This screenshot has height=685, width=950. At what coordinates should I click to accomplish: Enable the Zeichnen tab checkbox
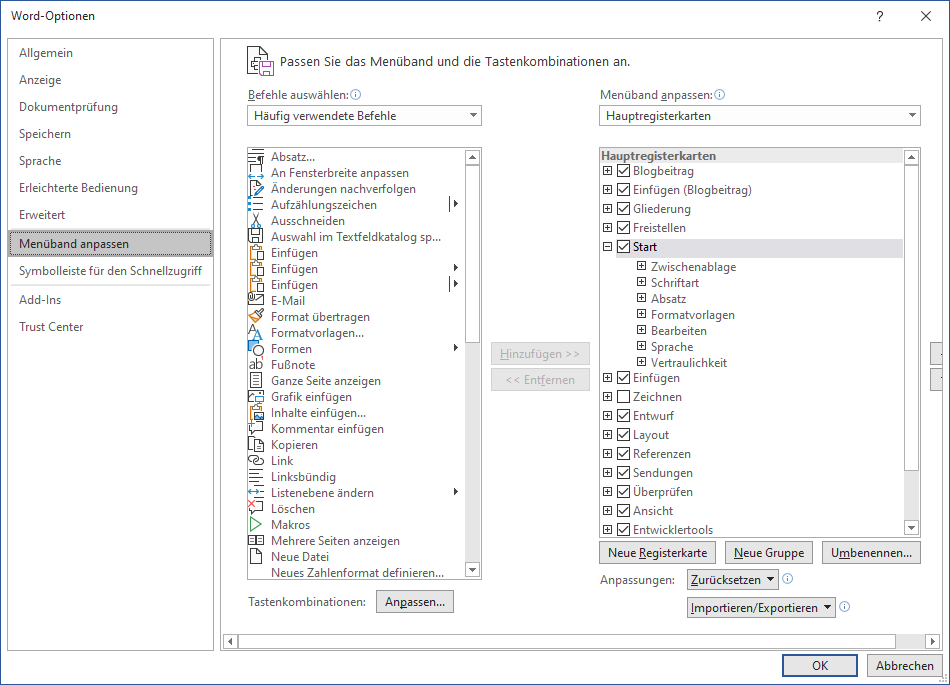click(623, 397)
